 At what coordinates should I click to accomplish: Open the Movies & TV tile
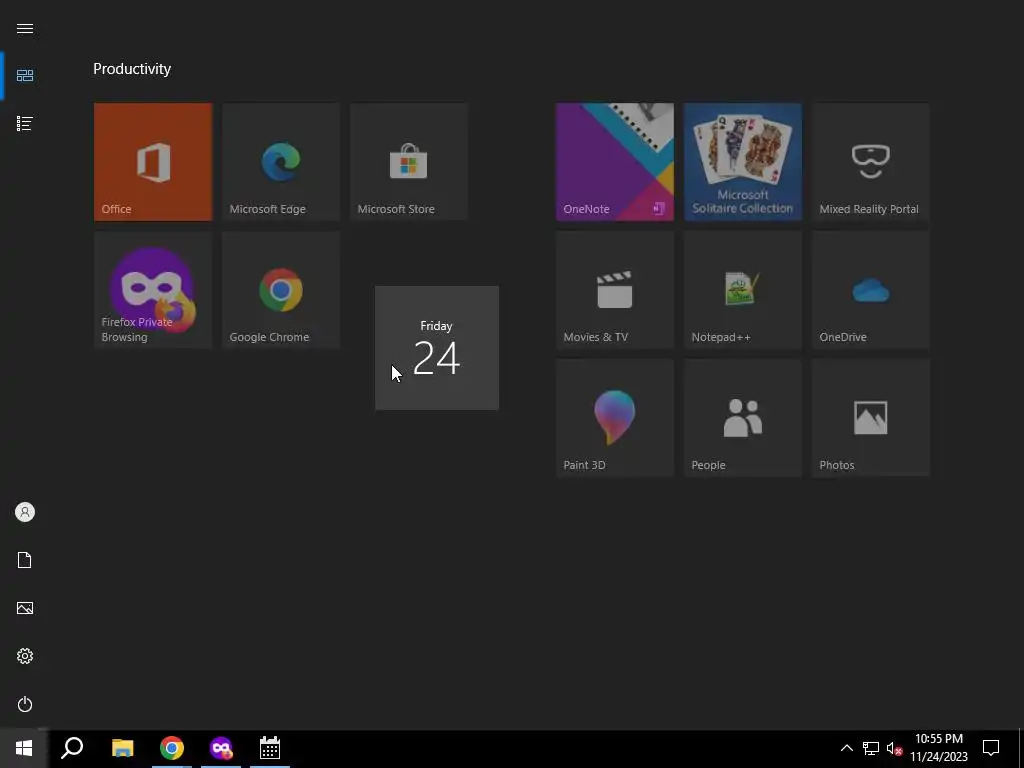pos(615,289)
